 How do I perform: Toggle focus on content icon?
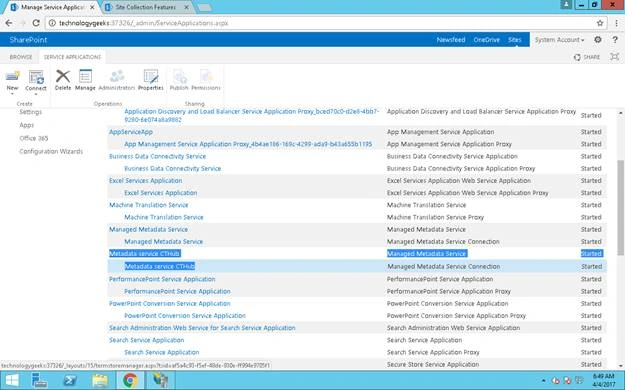click(615, 57)
